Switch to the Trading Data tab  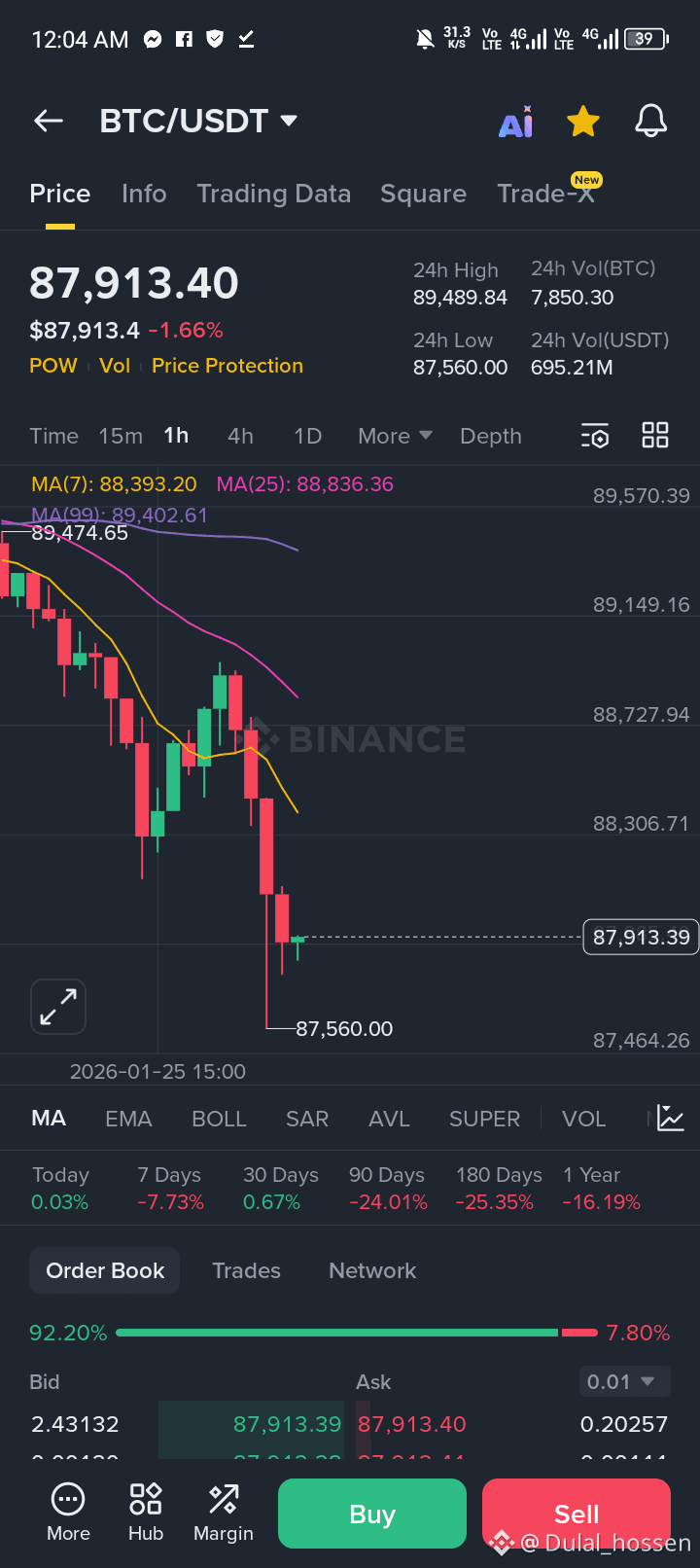coord(274,194)
